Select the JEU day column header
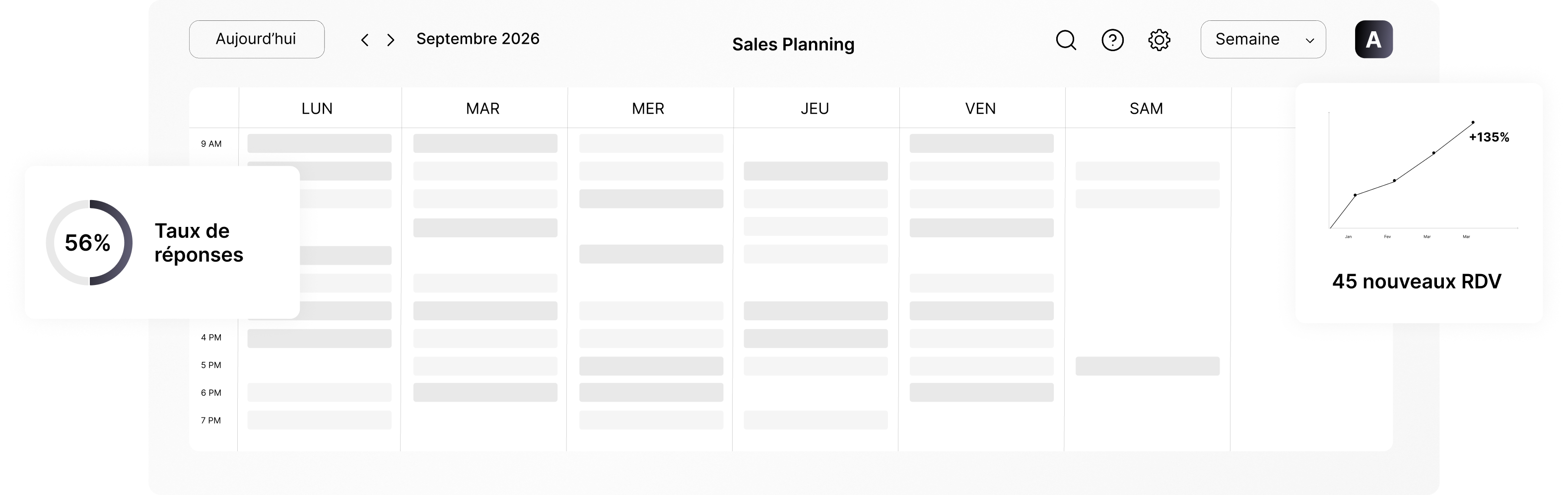The width and height of the screenshot is (1568, 495). [815, 108]
